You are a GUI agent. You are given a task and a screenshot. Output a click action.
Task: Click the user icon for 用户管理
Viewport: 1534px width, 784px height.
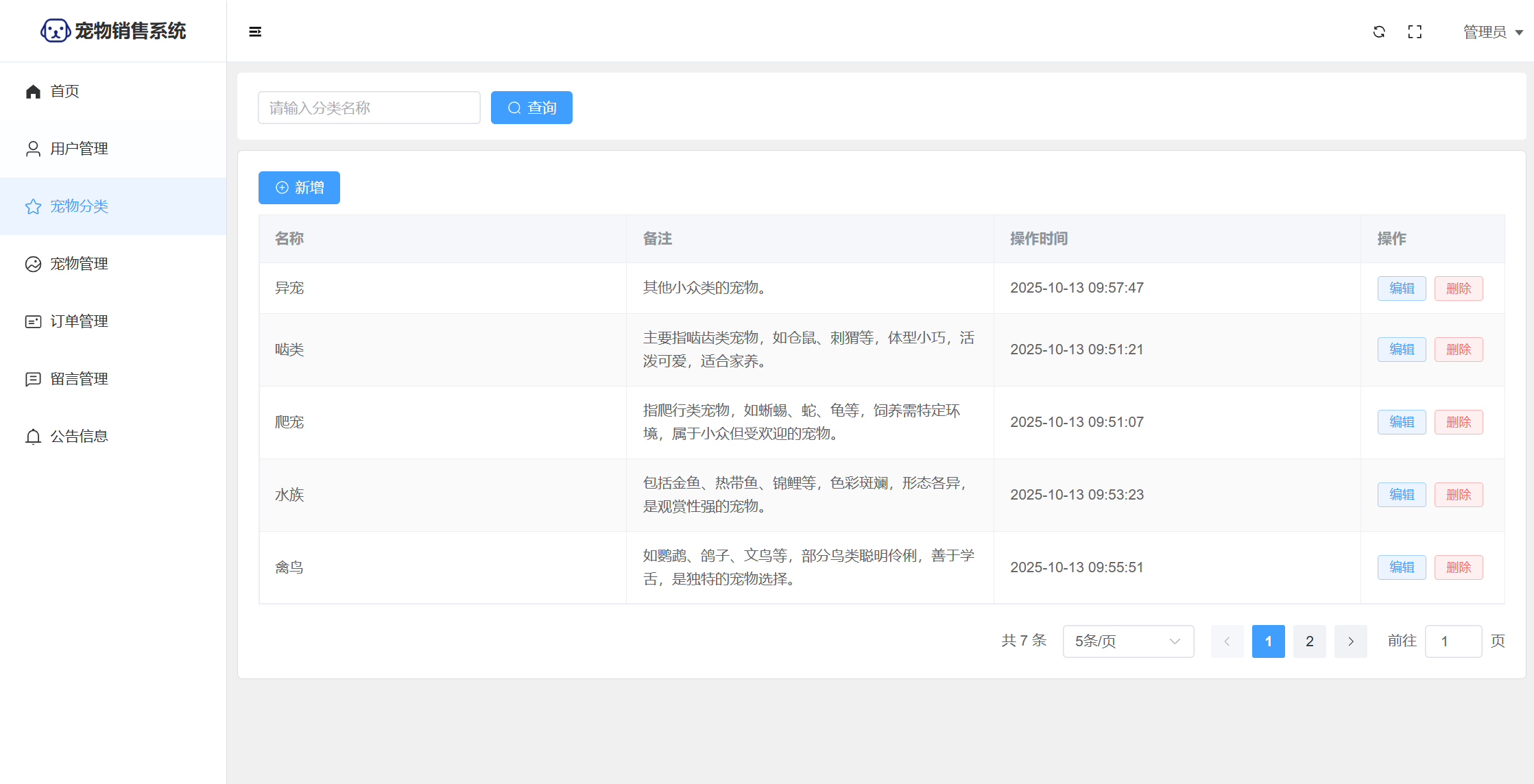pyautogui.click(x=33, y=149)
